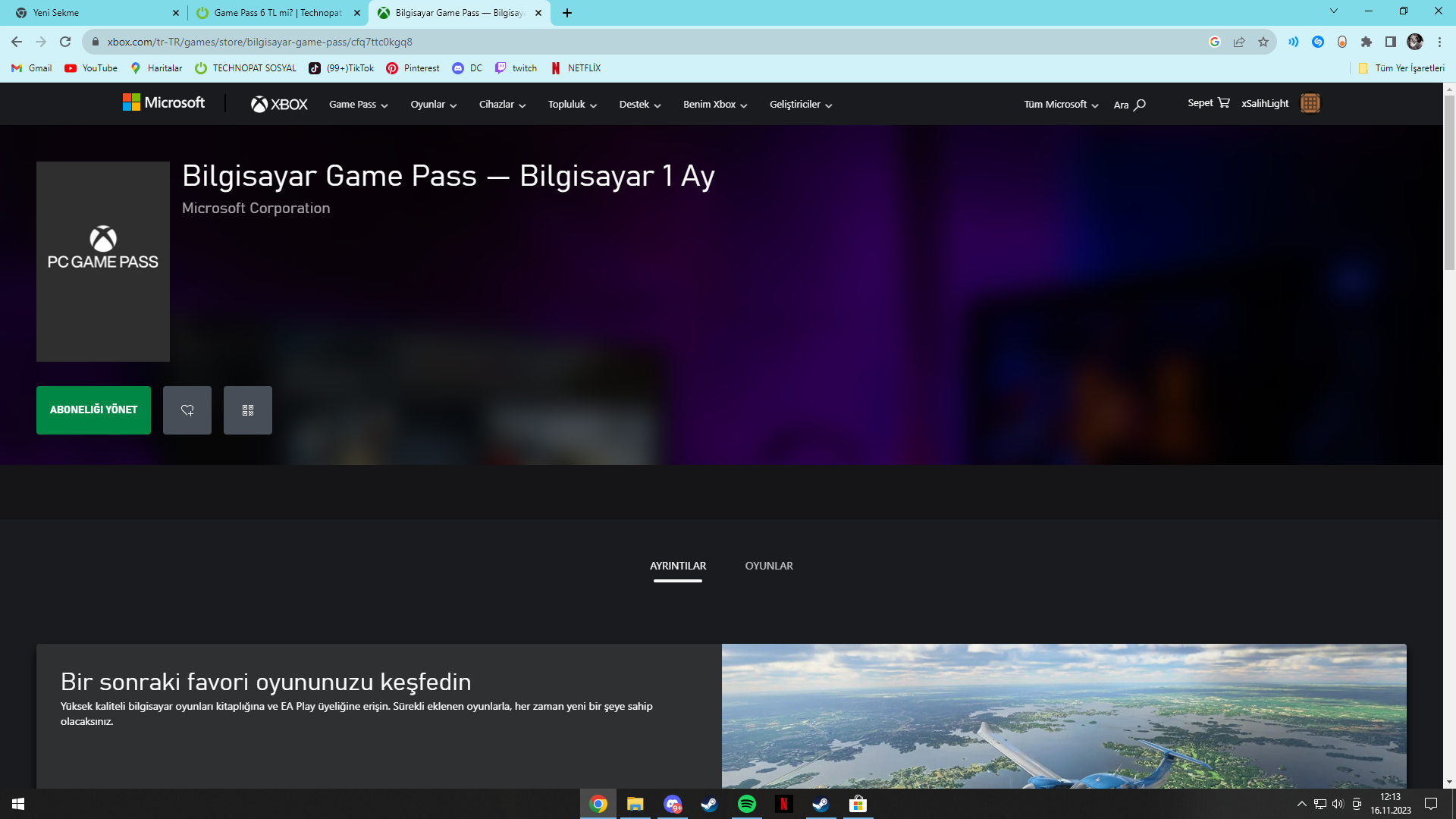Toggle the Chrome side panel icon
This screenshot has height=819, width=1456.
pos(1390,42)
